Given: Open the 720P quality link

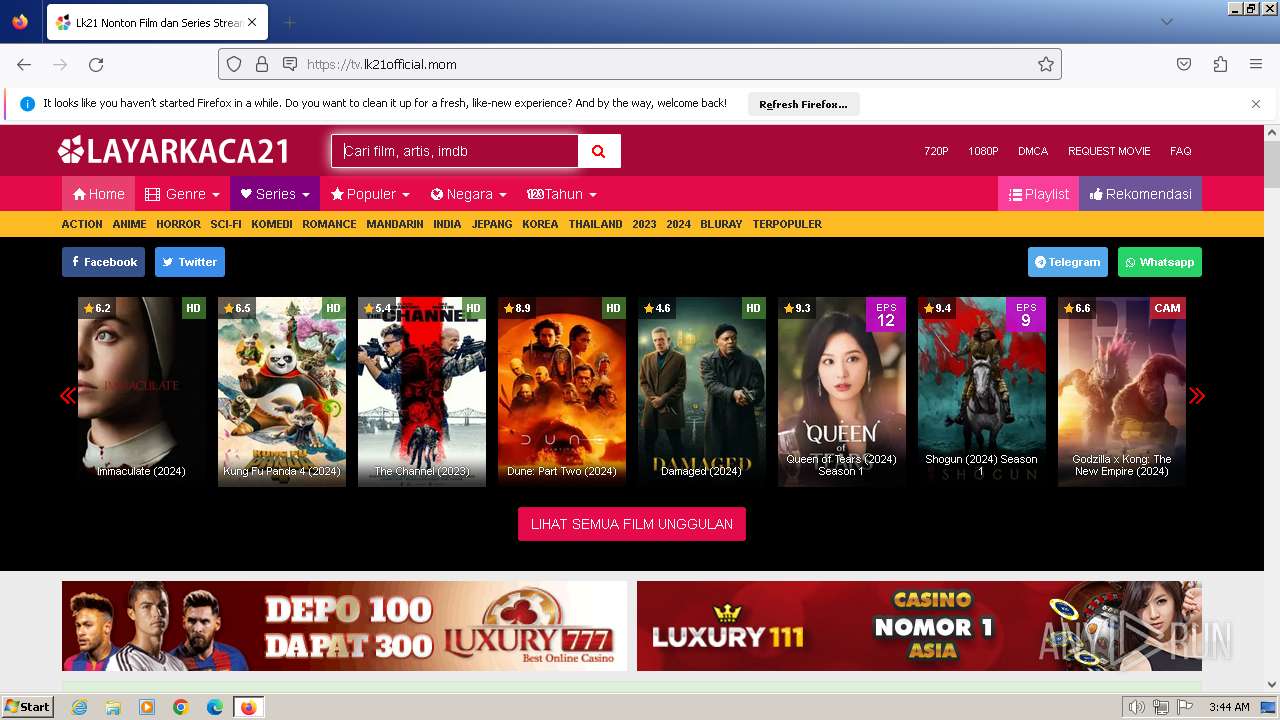Looking at the screenshot, I should tap(936, 151).
